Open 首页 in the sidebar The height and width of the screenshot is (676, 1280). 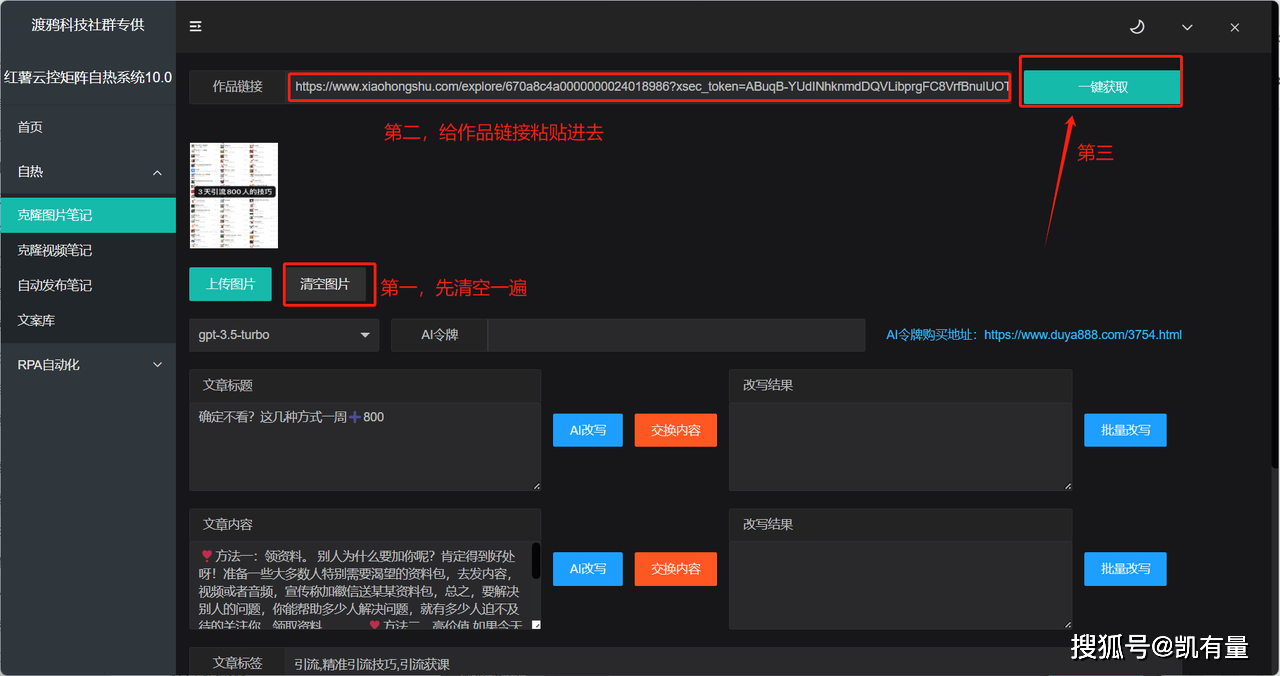pos(30,127)
